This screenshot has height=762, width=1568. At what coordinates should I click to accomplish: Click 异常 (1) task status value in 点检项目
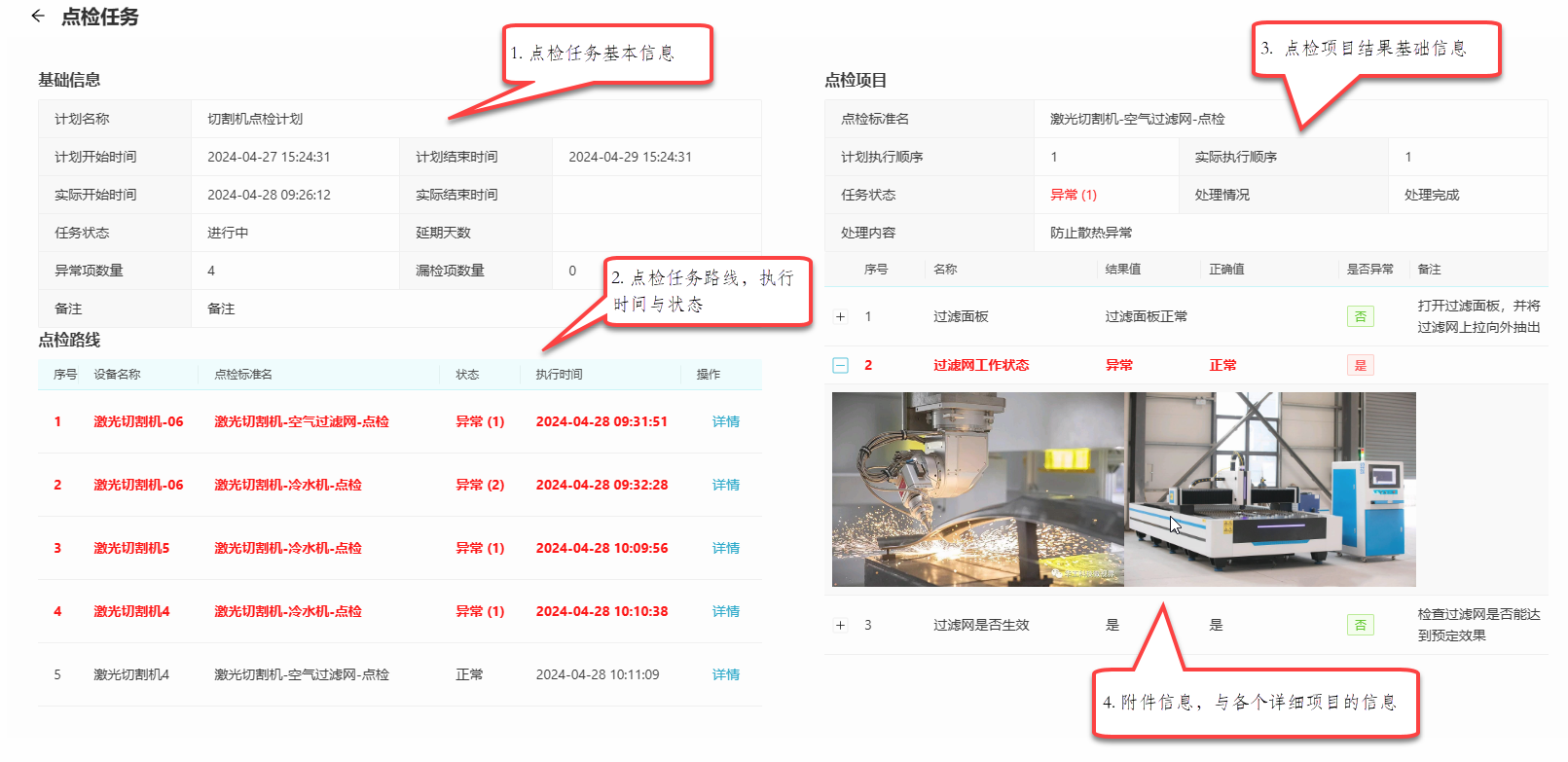point(1074,195)
